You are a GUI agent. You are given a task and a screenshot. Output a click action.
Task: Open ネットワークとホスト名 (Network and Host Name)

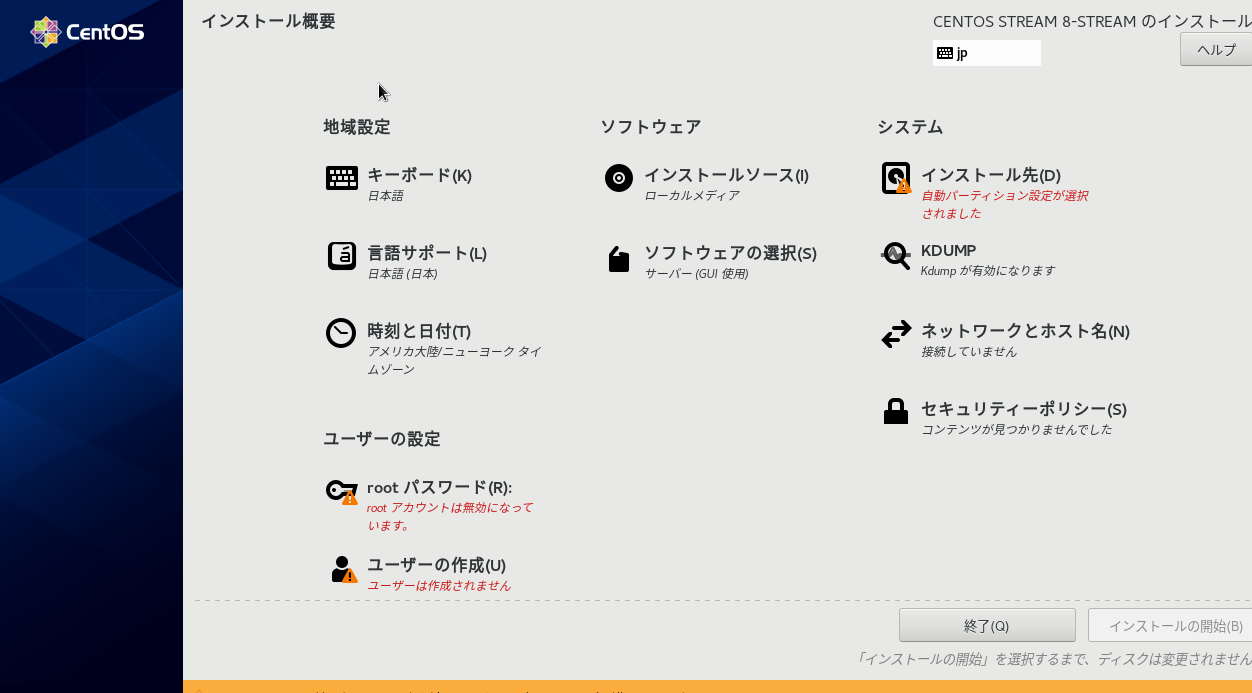[x=1024, y=331]
